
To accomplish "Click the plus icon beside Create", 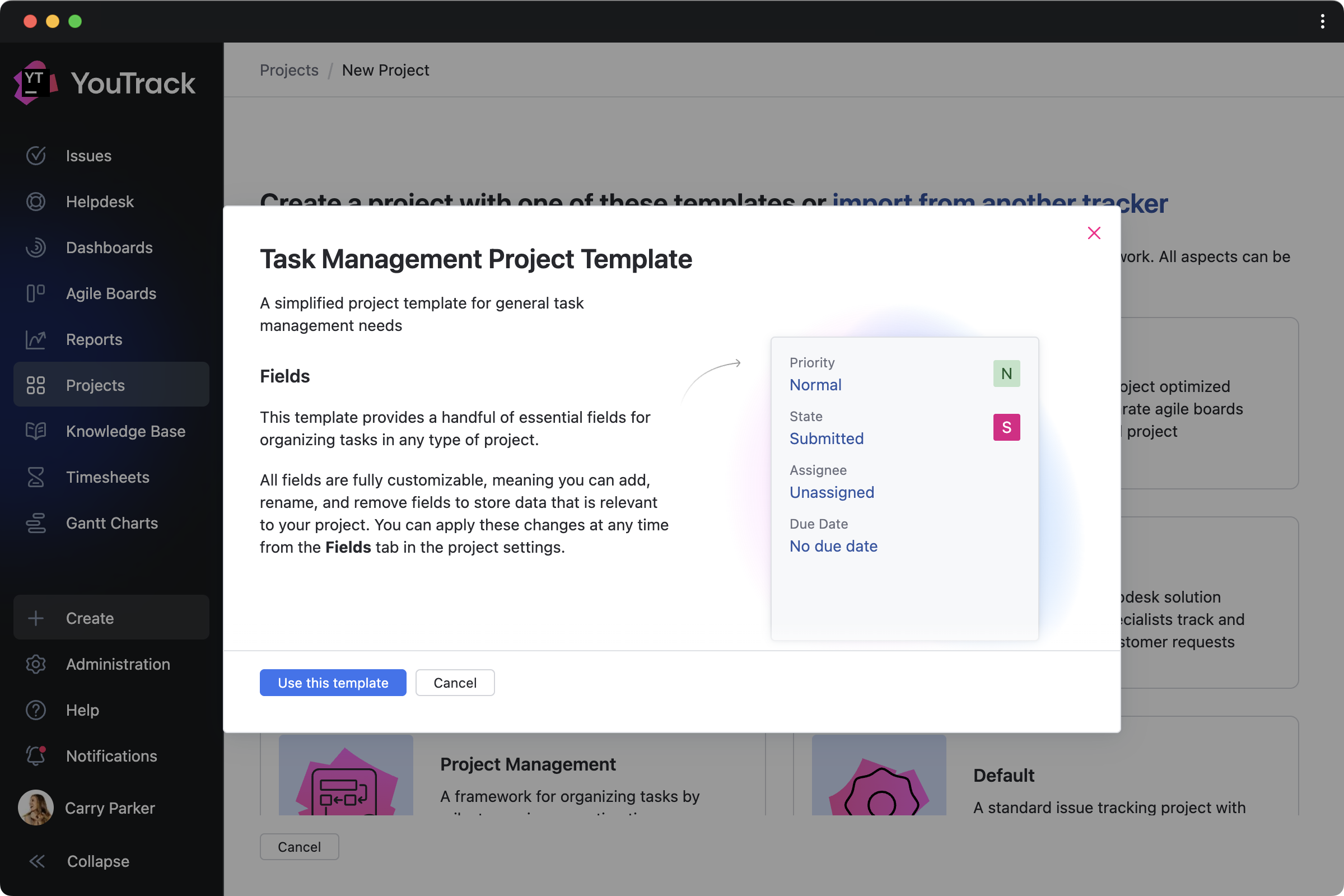I will [x=35, y=618].
